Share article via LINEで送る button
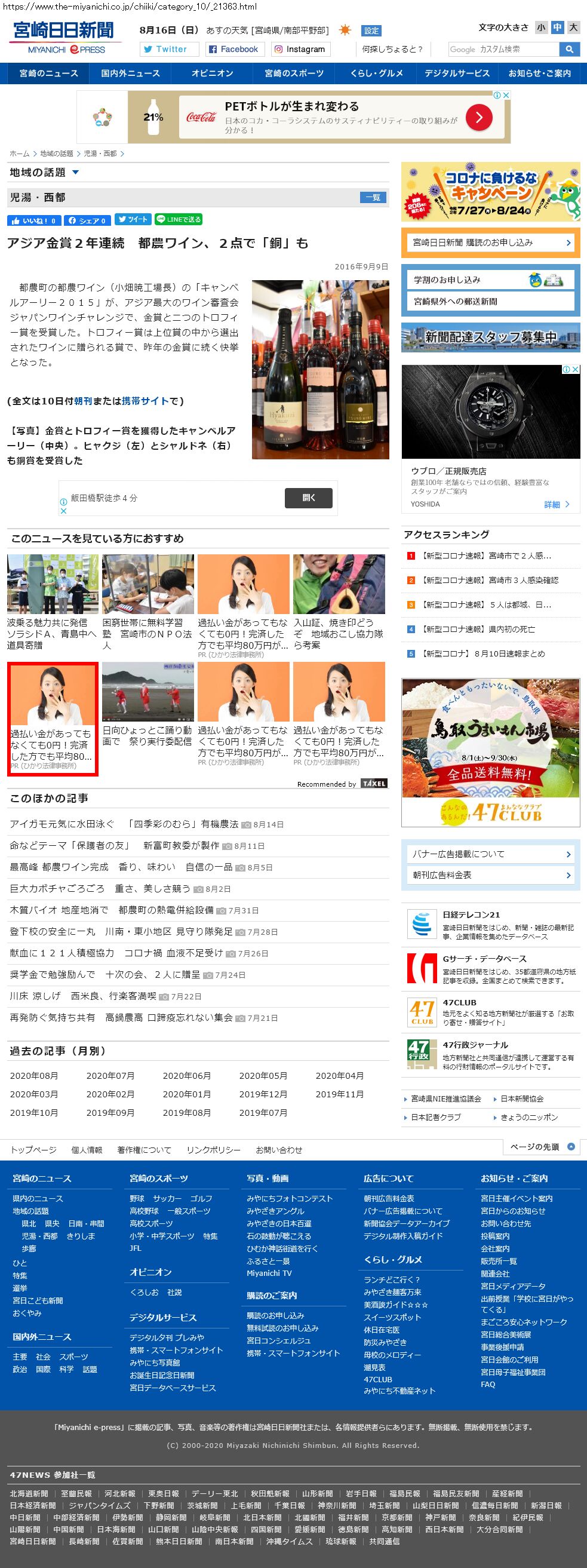This screenshot has height=1568, width=587. point(177,220)
